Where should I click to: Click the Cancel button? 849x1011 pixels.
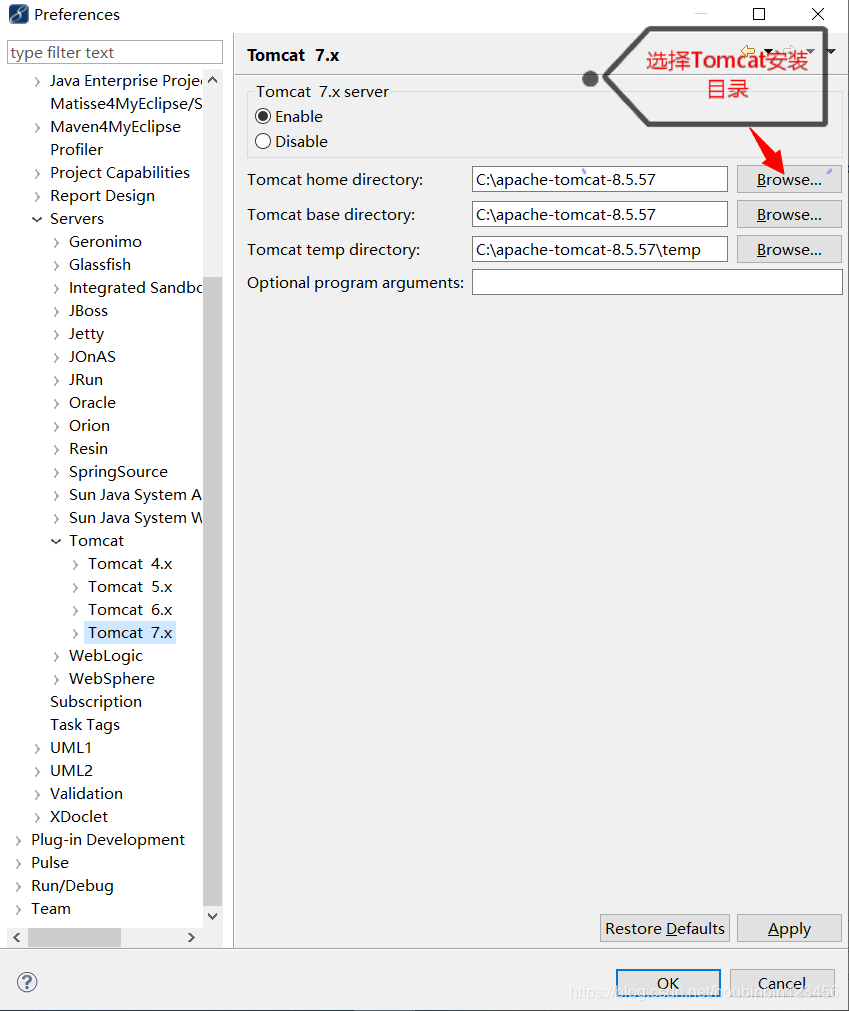(x=782, y=983)
